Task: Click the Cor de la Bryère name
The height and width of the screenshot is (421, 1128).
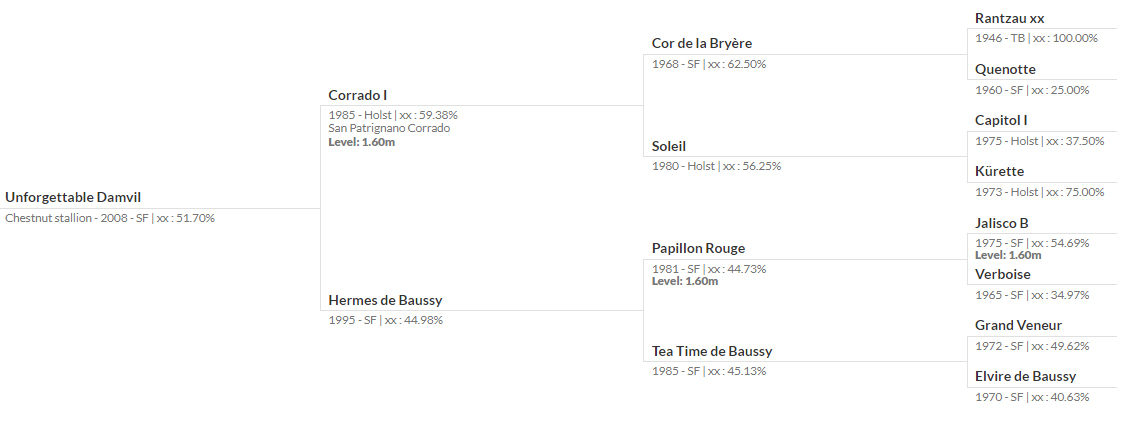Action: pyautogui.click(x=702, y=43)
